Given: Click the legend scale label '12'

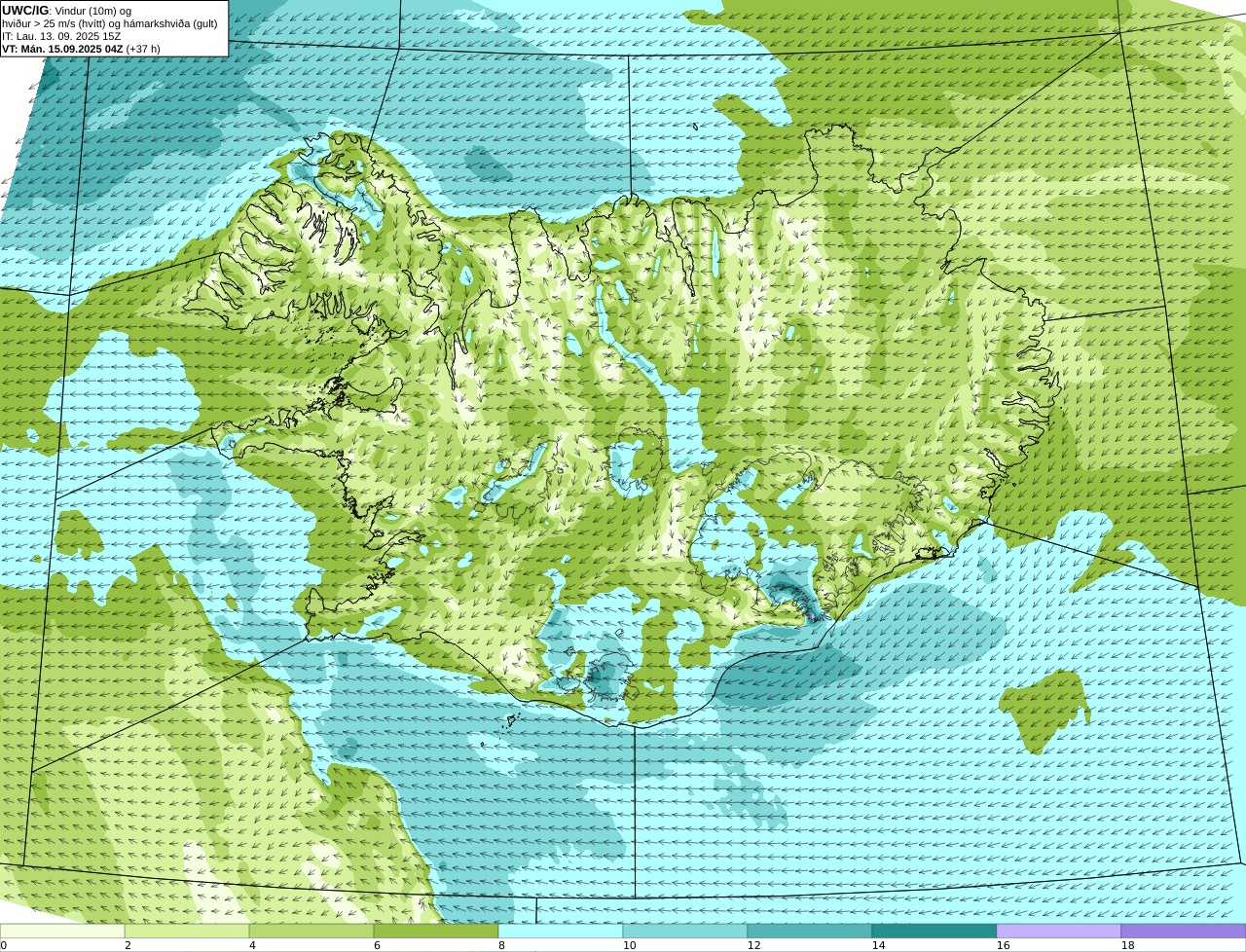Looking at the screenshot, I should pyautogui.click(x=753, y=945).
